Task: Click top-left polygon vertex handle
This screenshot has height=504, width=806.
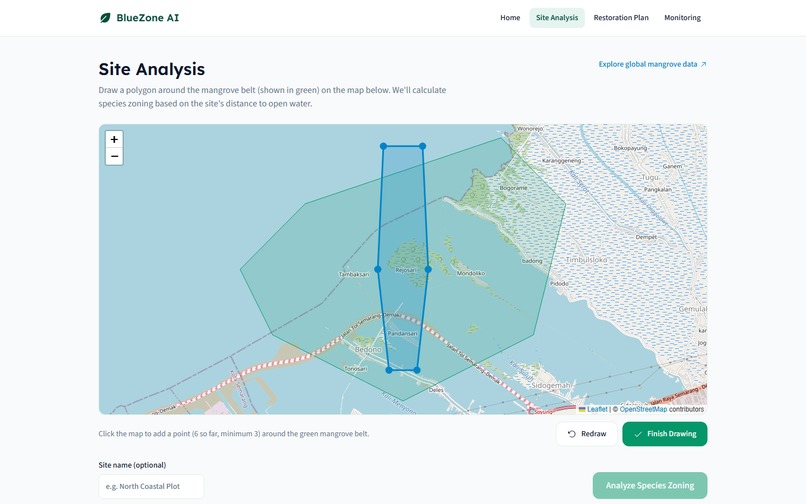Action: (x=383, y=147)
